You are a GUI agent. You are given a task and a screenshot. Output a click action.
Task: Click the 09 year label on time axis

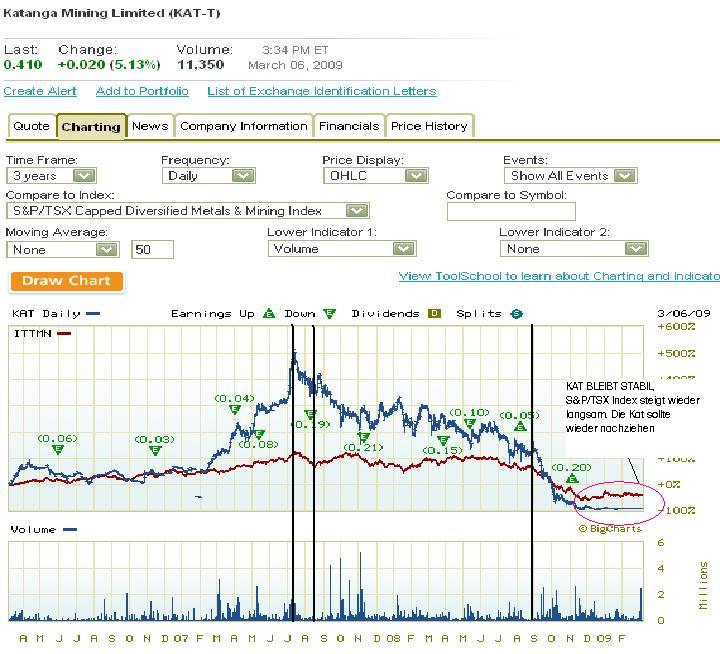[x=604, y=638]
